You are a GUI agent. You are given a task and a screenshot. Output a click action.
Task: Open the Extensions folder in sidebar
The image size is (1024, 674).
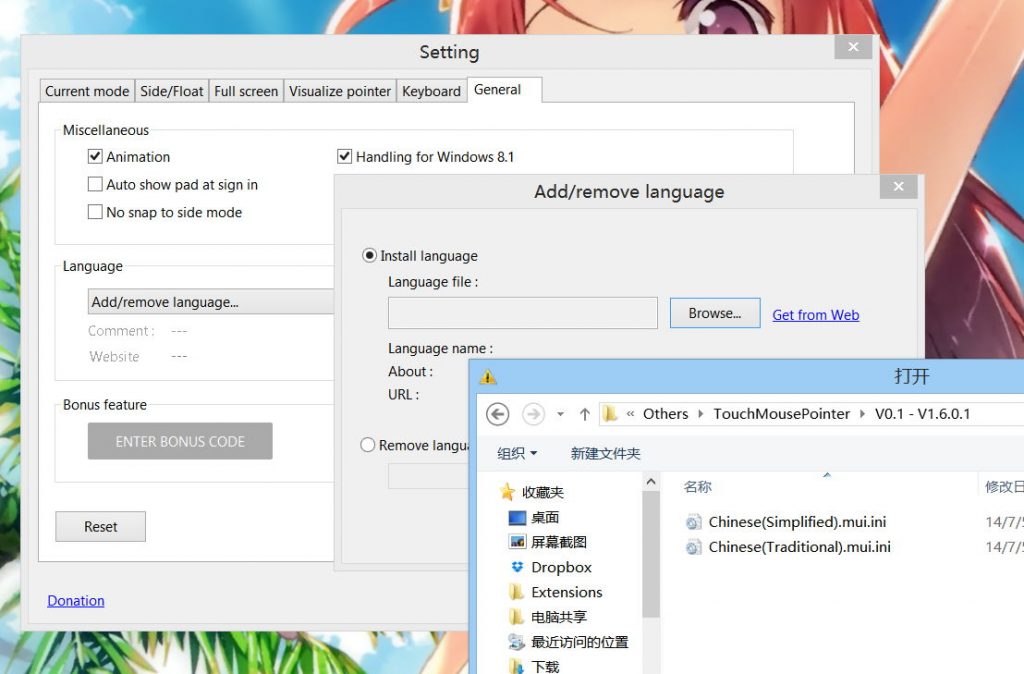coord(566,592)
